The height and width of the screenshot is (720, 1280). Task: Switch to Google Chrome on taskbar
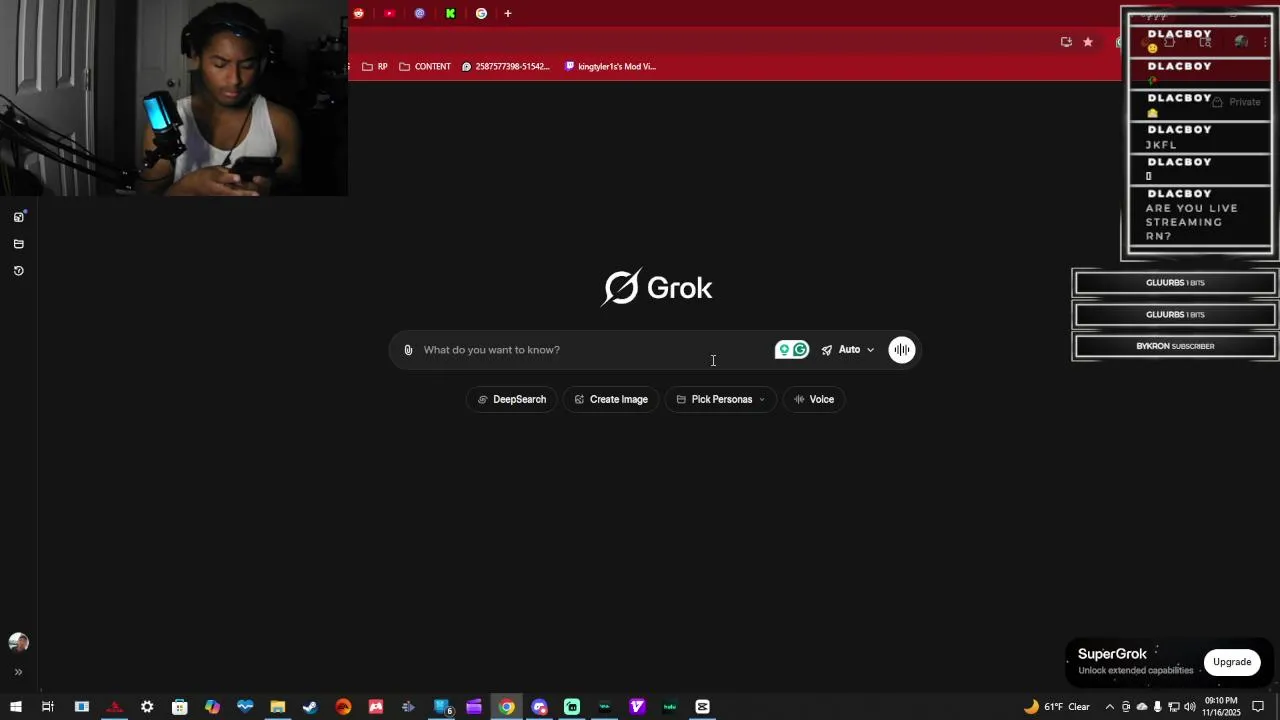coord(507,707)
